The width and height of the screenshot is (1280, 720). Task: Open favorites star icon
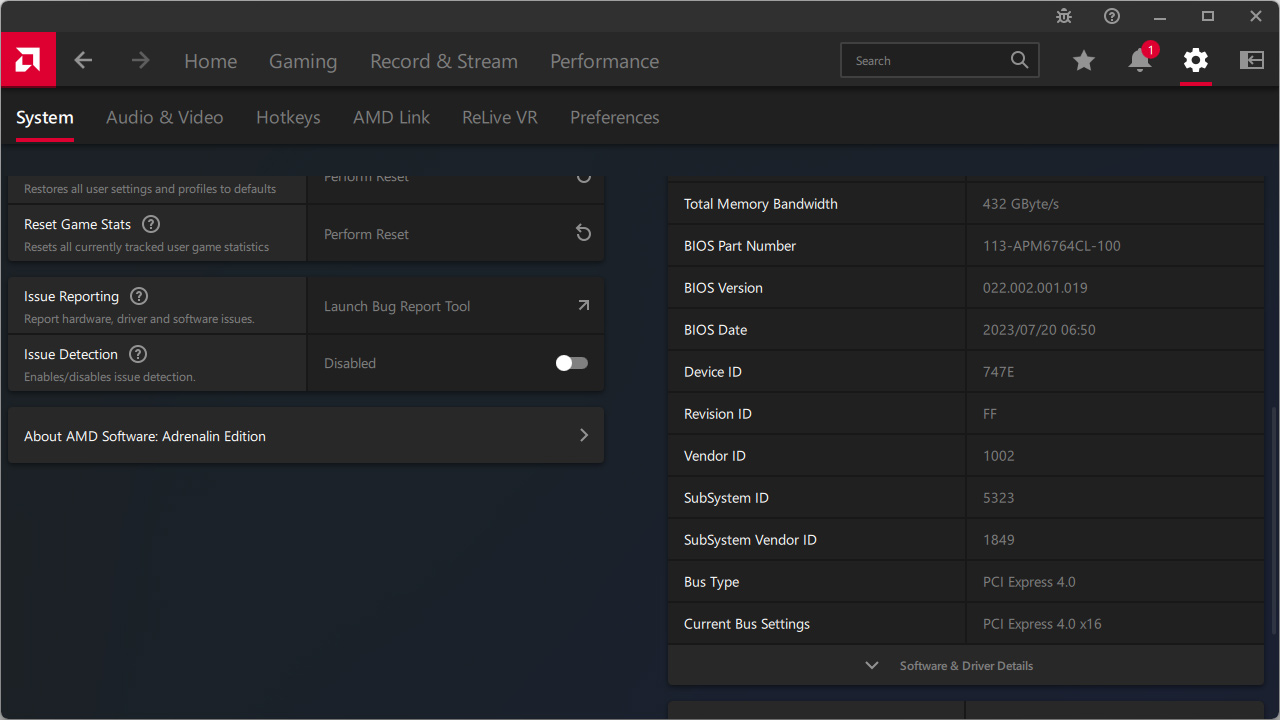1084,61
